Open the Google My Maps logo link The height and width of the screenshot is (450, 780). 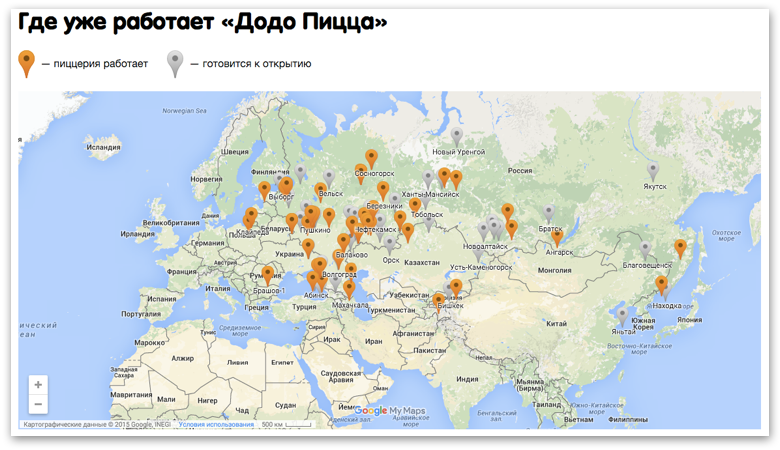click(390, 411)
